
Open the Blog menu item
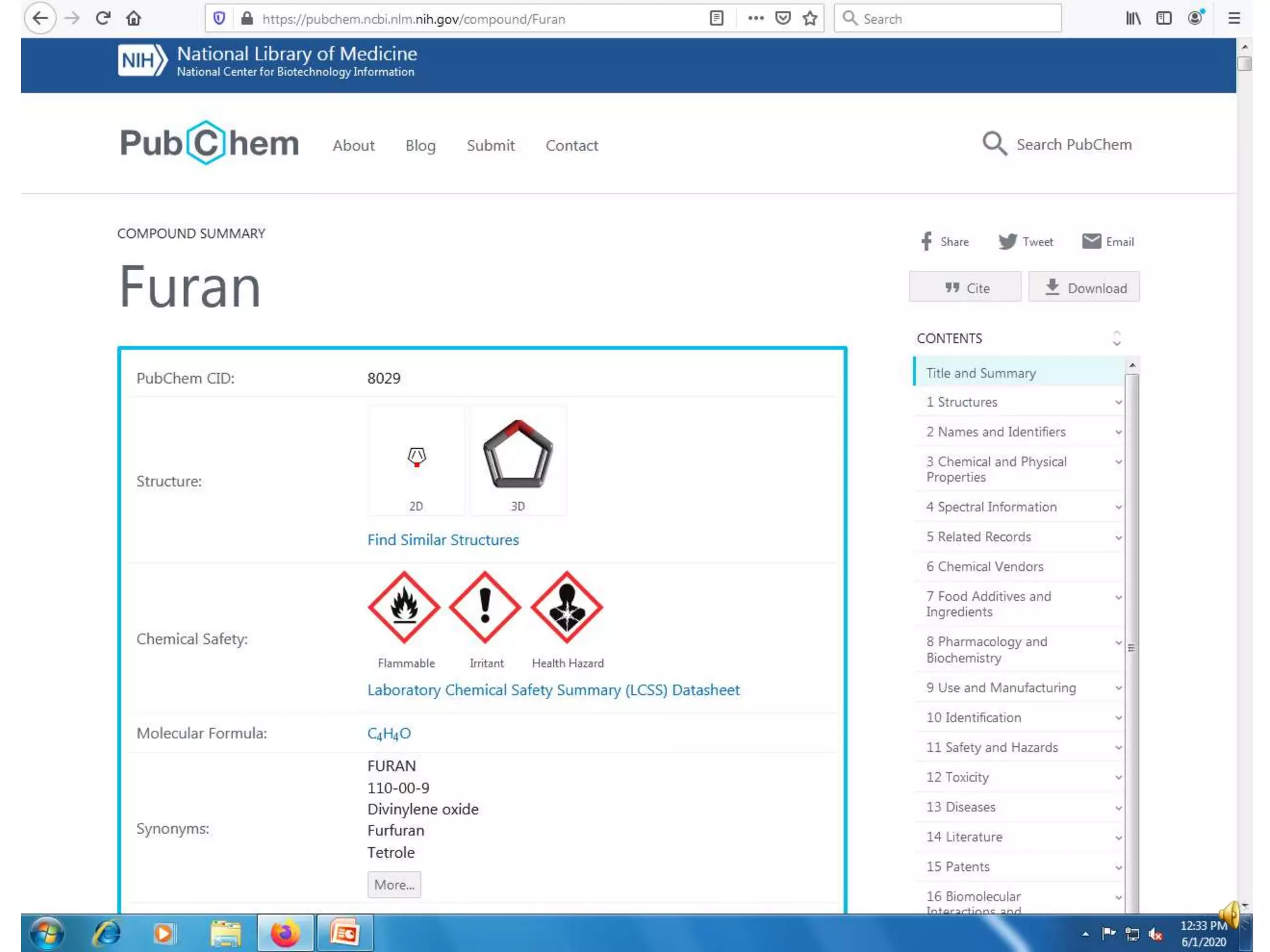[420, 146]
